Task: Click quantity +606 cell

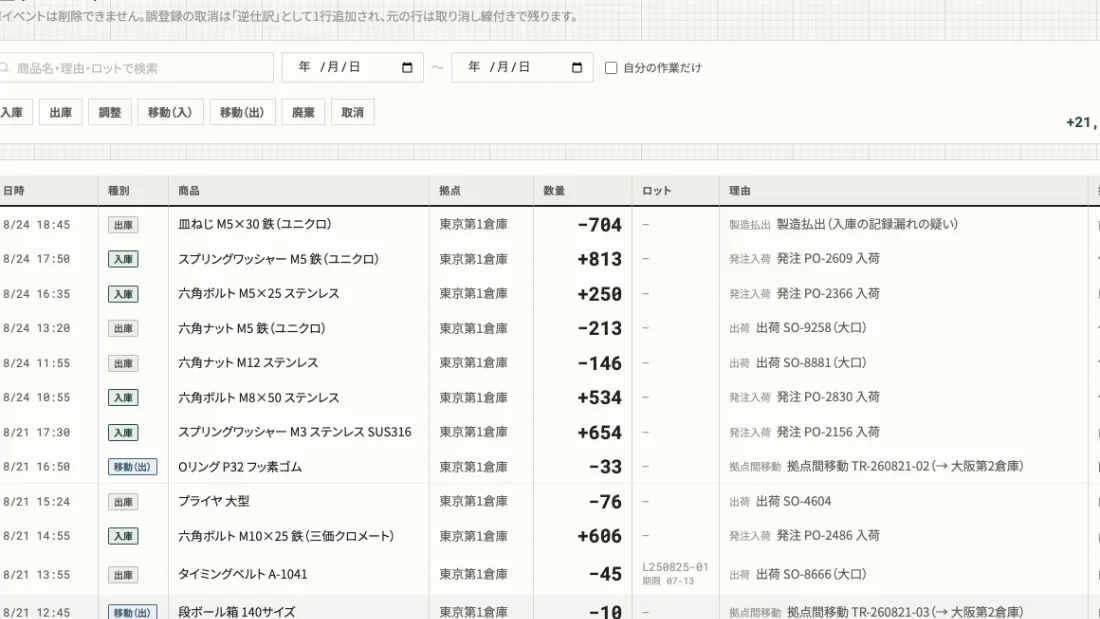Action: pos(600,536)
